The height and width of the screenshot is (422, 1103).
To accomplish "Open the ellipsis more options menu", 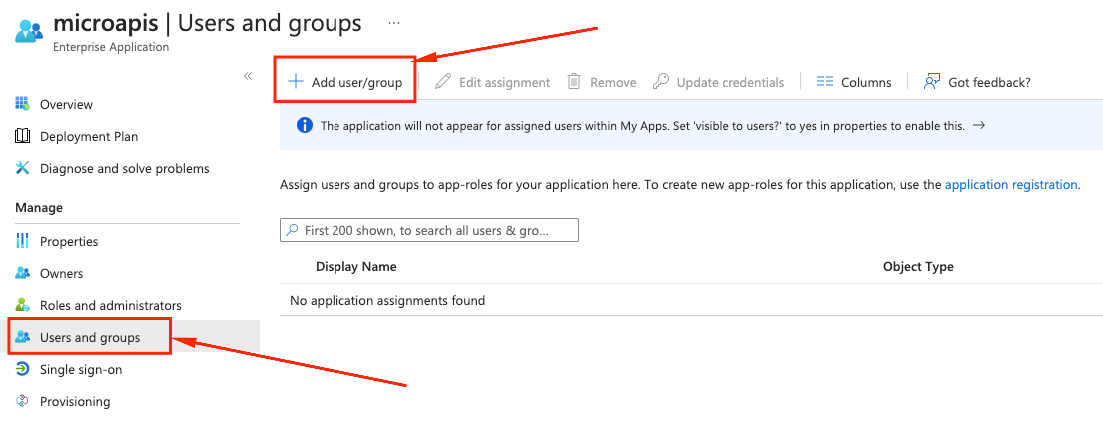I will click(x=394, y=23).
